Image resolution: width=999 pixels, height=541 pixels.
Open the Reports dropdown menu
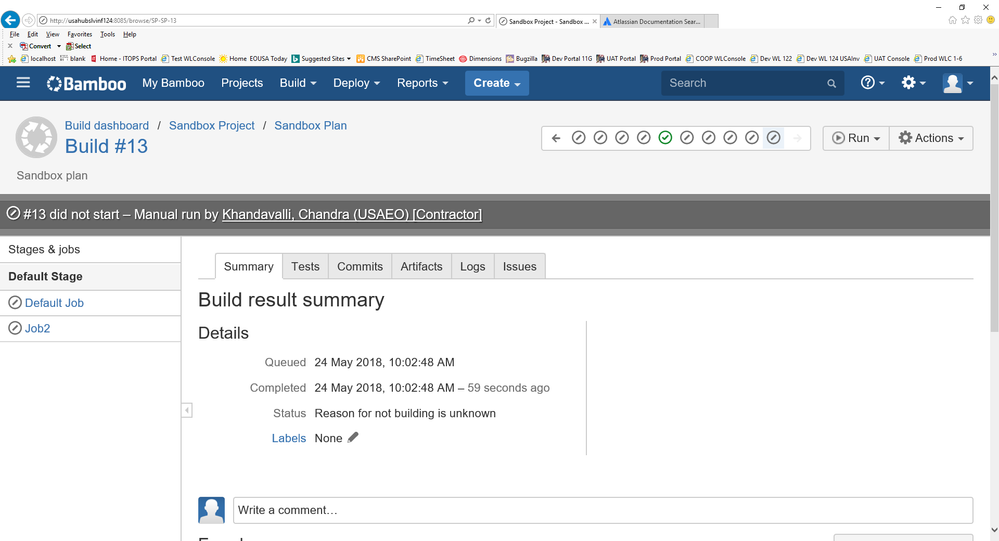pyautogui.click(x=422, y=83)
